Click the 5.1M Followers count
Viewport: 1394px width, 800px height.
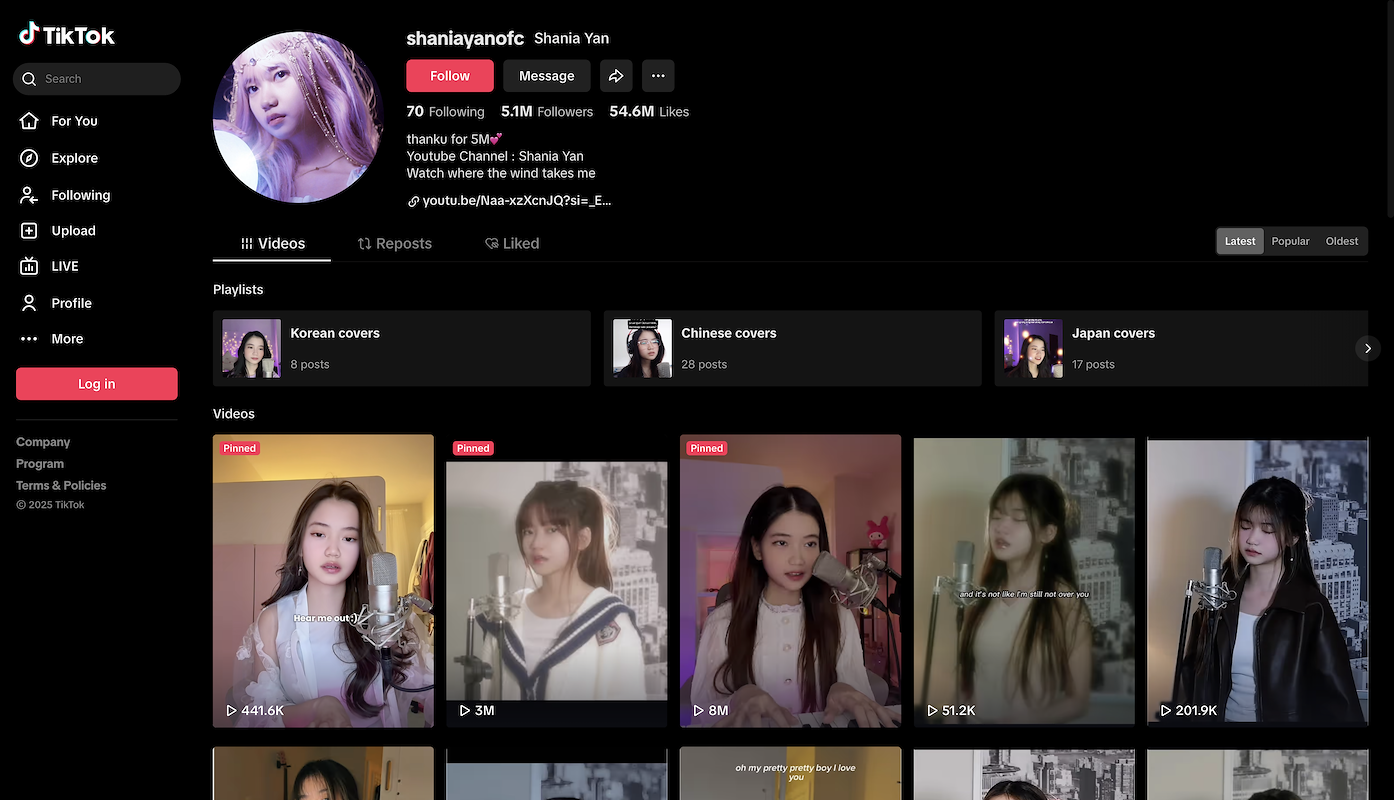pos(547,112)
